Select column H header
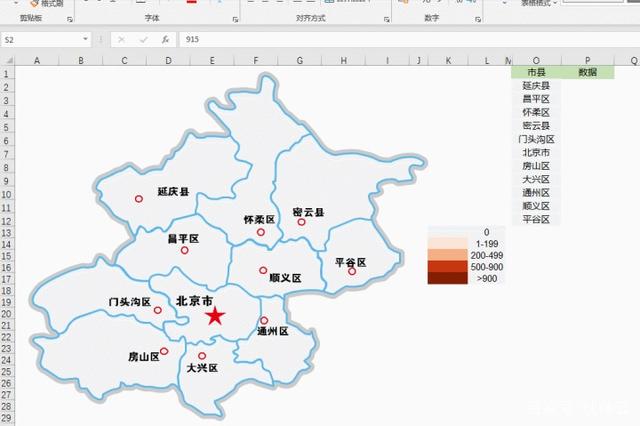Viewport: 640px width, 426px height. pos(344,60)
